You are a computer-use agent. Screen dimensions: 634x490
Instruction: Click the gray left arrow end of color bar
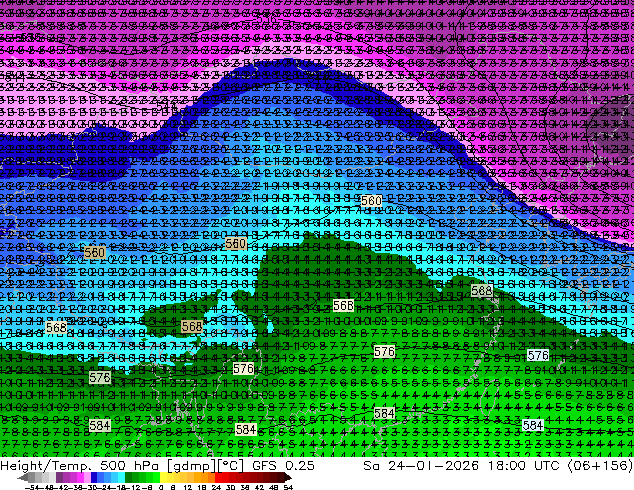pos(23,478)
